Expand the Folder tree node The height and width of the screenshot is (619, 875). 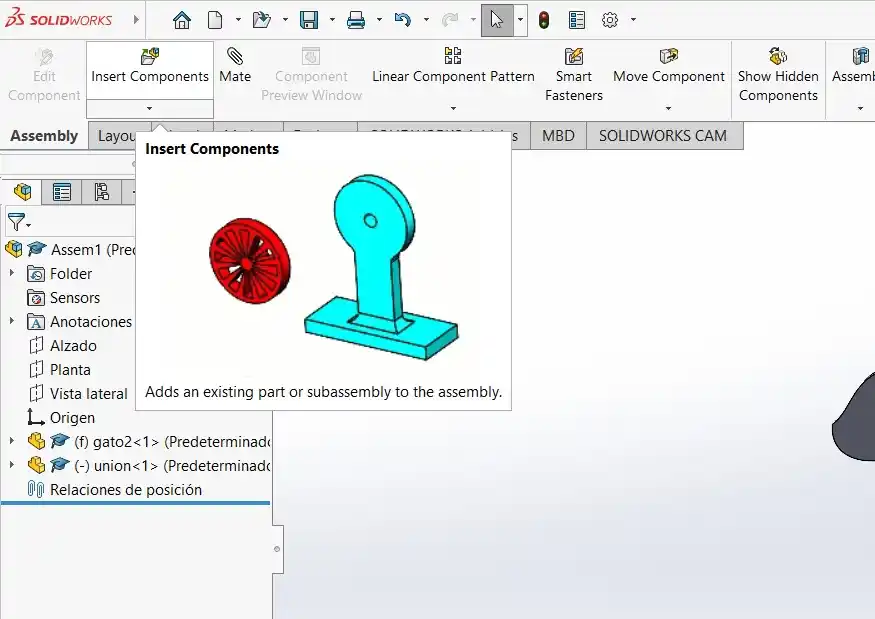point(12,273)
